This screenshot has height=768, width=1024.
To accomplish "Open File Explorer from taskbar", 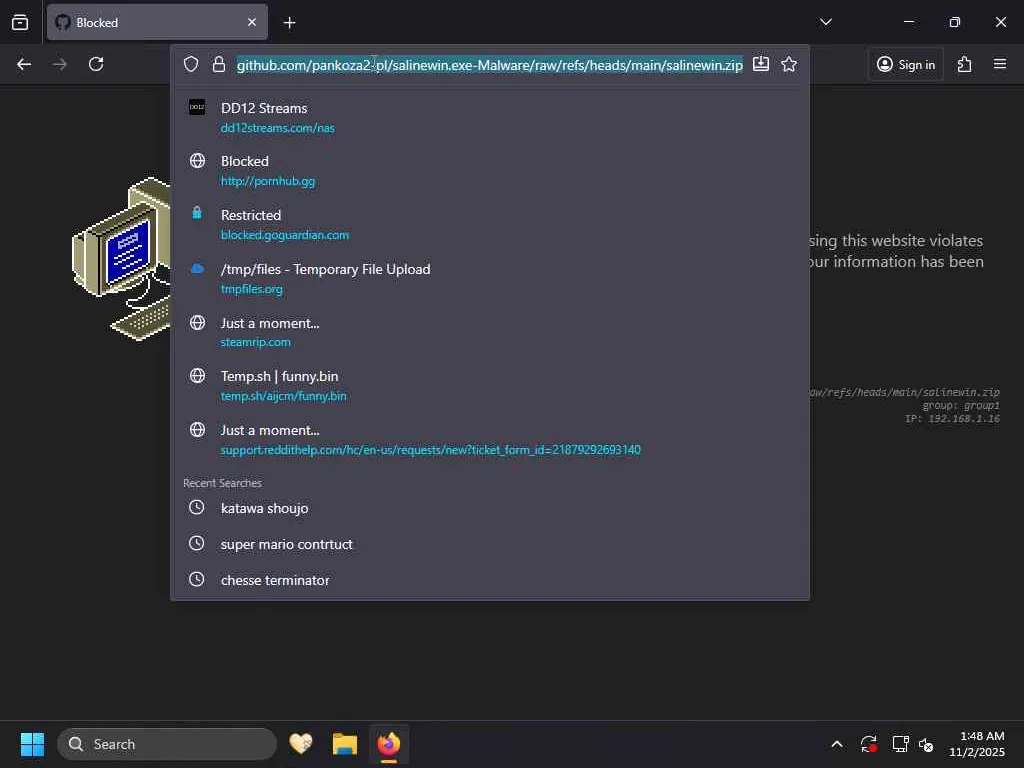I will click(x=345, y=744).
